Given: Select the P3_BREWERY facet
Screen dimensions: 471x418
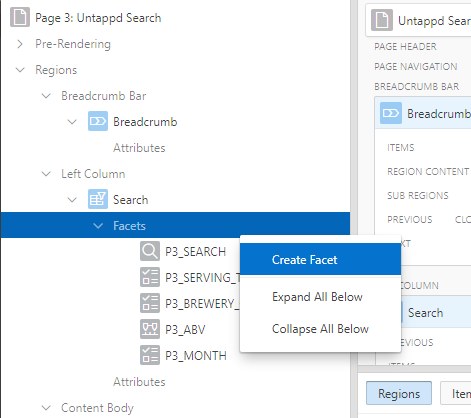Looking at the screenshot, I should pos(203,304).
